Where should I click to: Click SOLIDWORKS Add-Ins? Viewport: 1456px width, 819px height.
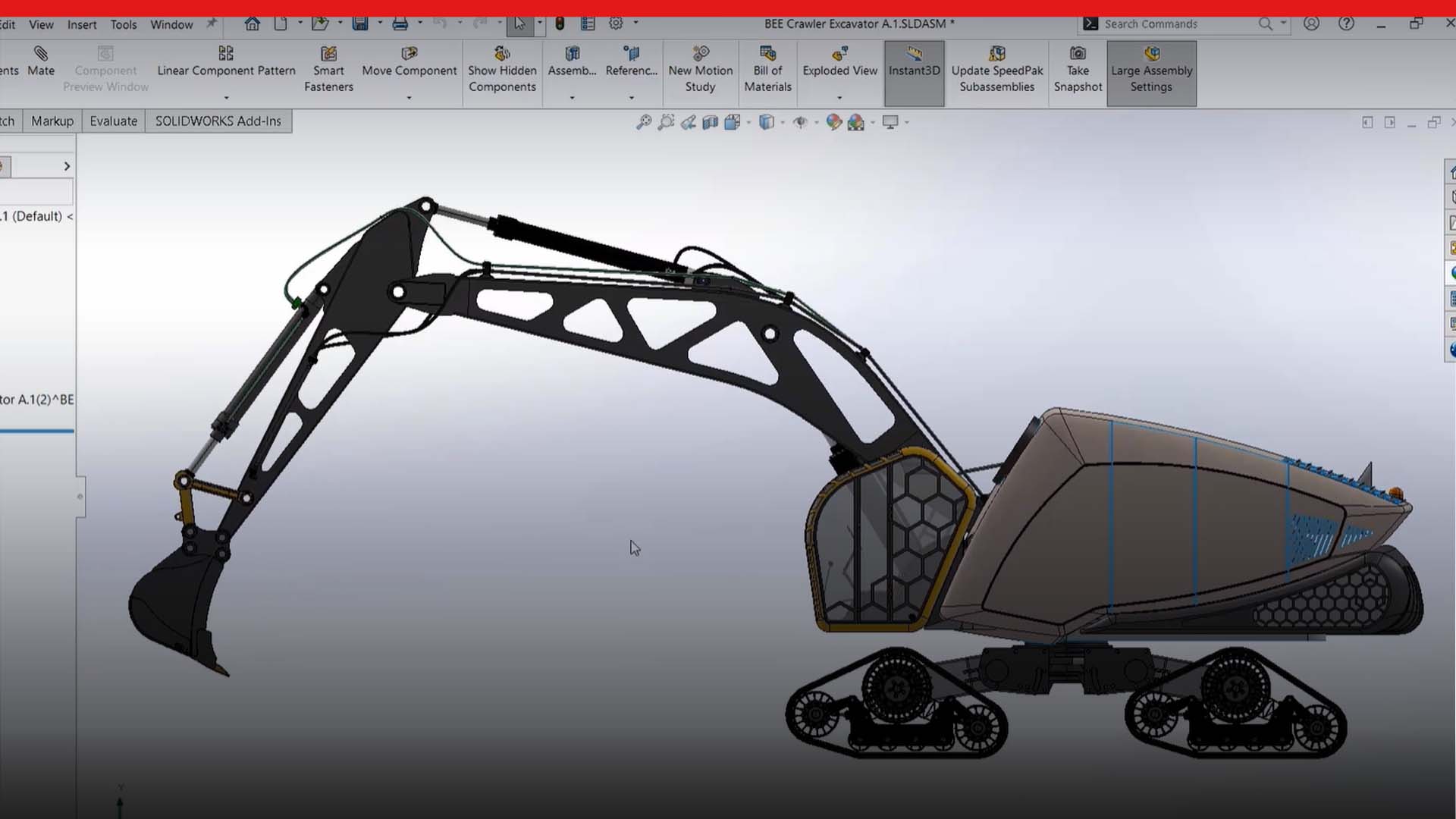pyautogui.click(x=218, y=121)
